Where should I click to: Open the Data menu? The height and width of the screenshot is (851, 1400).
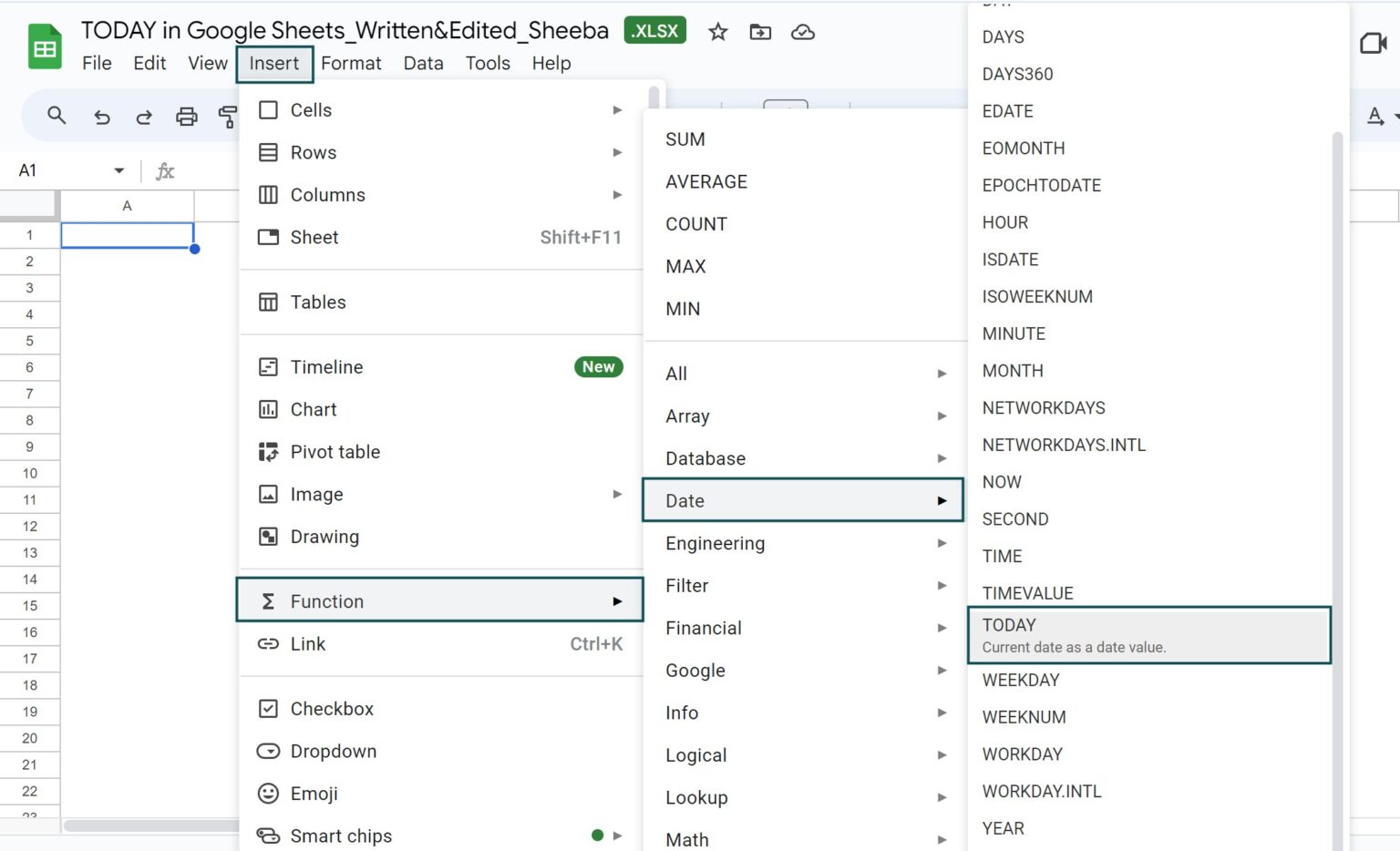[x=424, y=63]
